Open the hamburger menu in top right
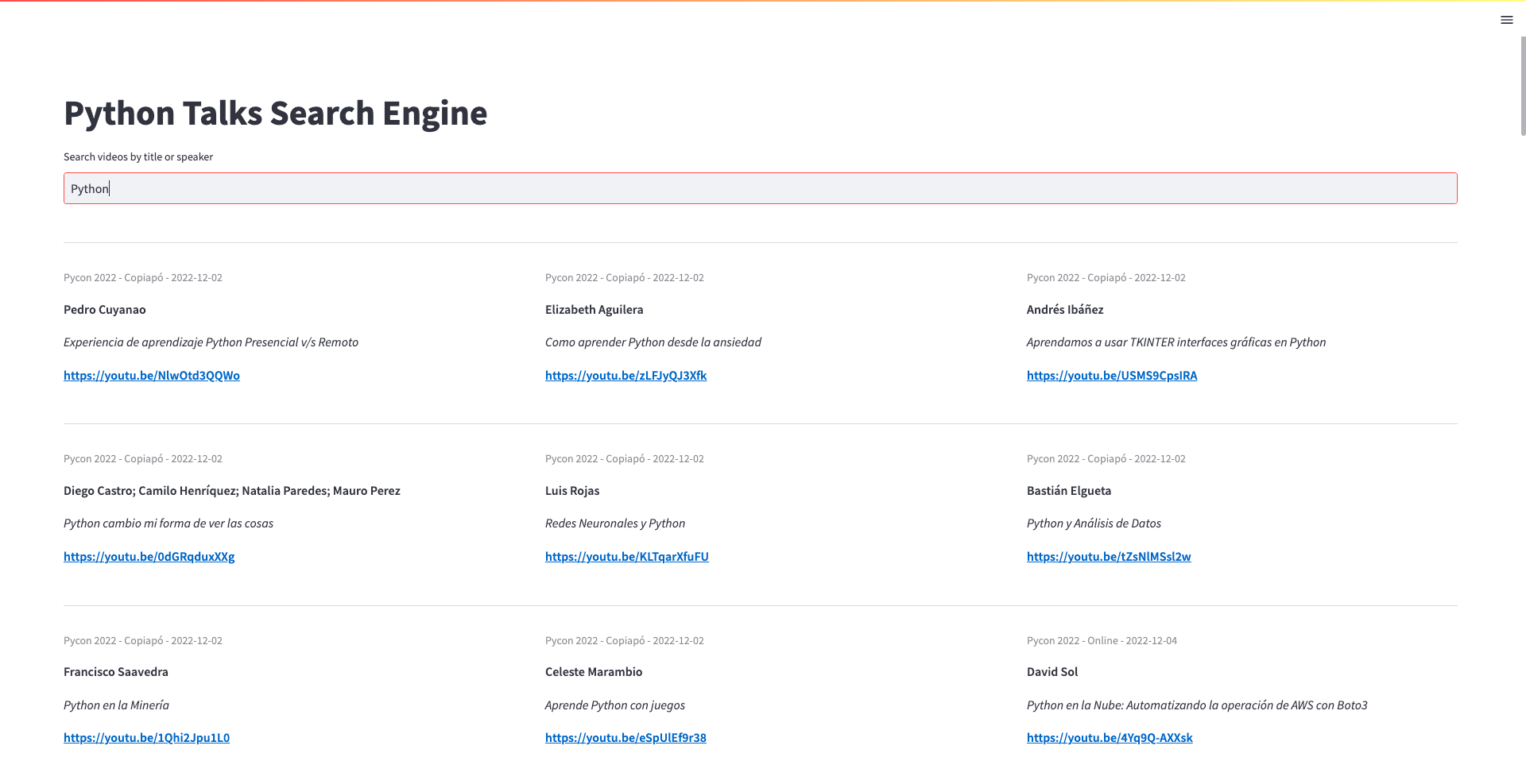The width and height of the screenshot is (1526, 784). (1506, 20)
